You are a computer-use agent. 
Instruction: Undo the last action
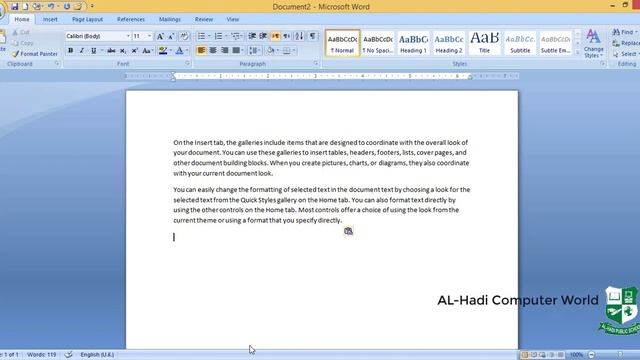[51, 7]
